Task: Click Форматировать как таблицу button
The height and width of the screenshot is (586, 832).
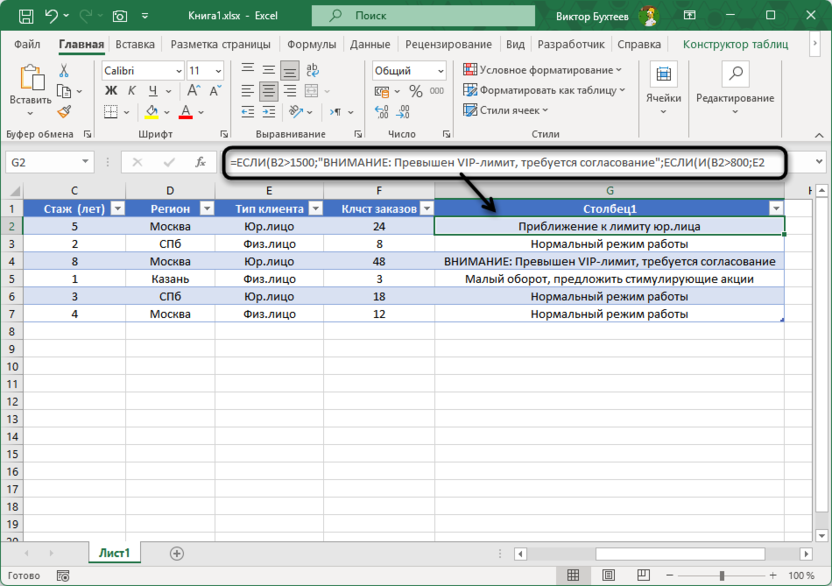Action: coord(543,90)
